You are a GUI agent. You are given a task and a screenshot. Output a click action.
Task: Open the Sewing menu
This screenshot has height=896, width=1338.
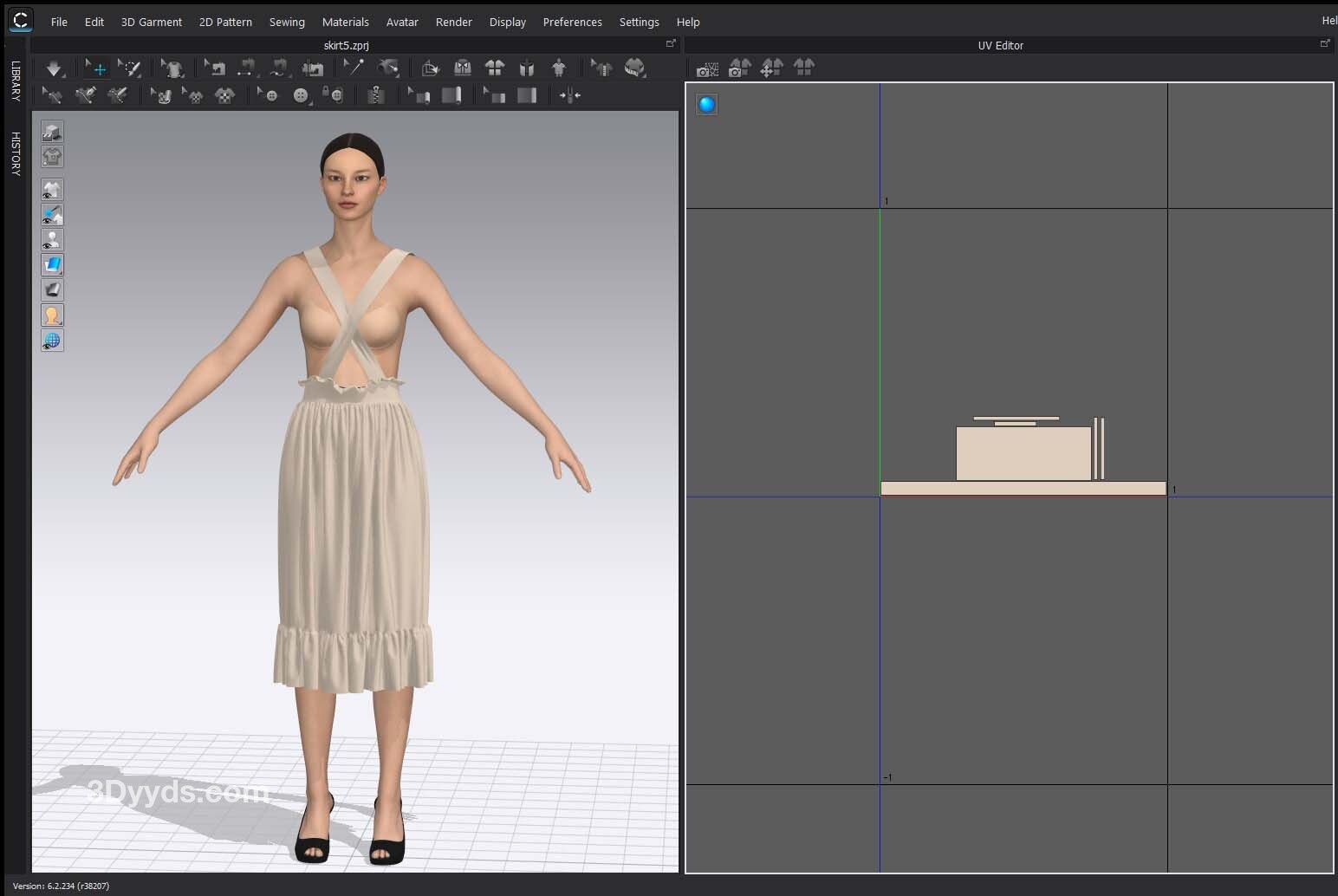click(286, 22)
